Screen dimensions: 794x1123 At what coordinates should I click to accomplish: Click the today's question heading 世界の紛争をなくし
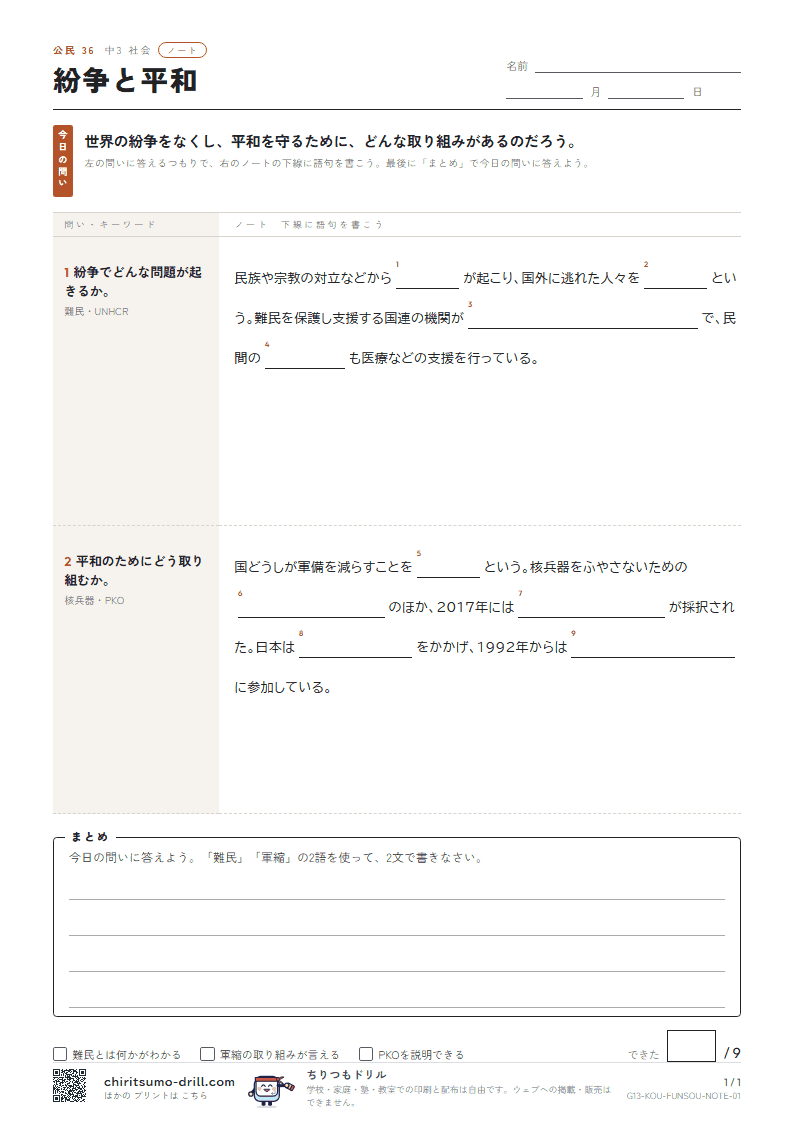pyautogui.click(x=331, y=142)
